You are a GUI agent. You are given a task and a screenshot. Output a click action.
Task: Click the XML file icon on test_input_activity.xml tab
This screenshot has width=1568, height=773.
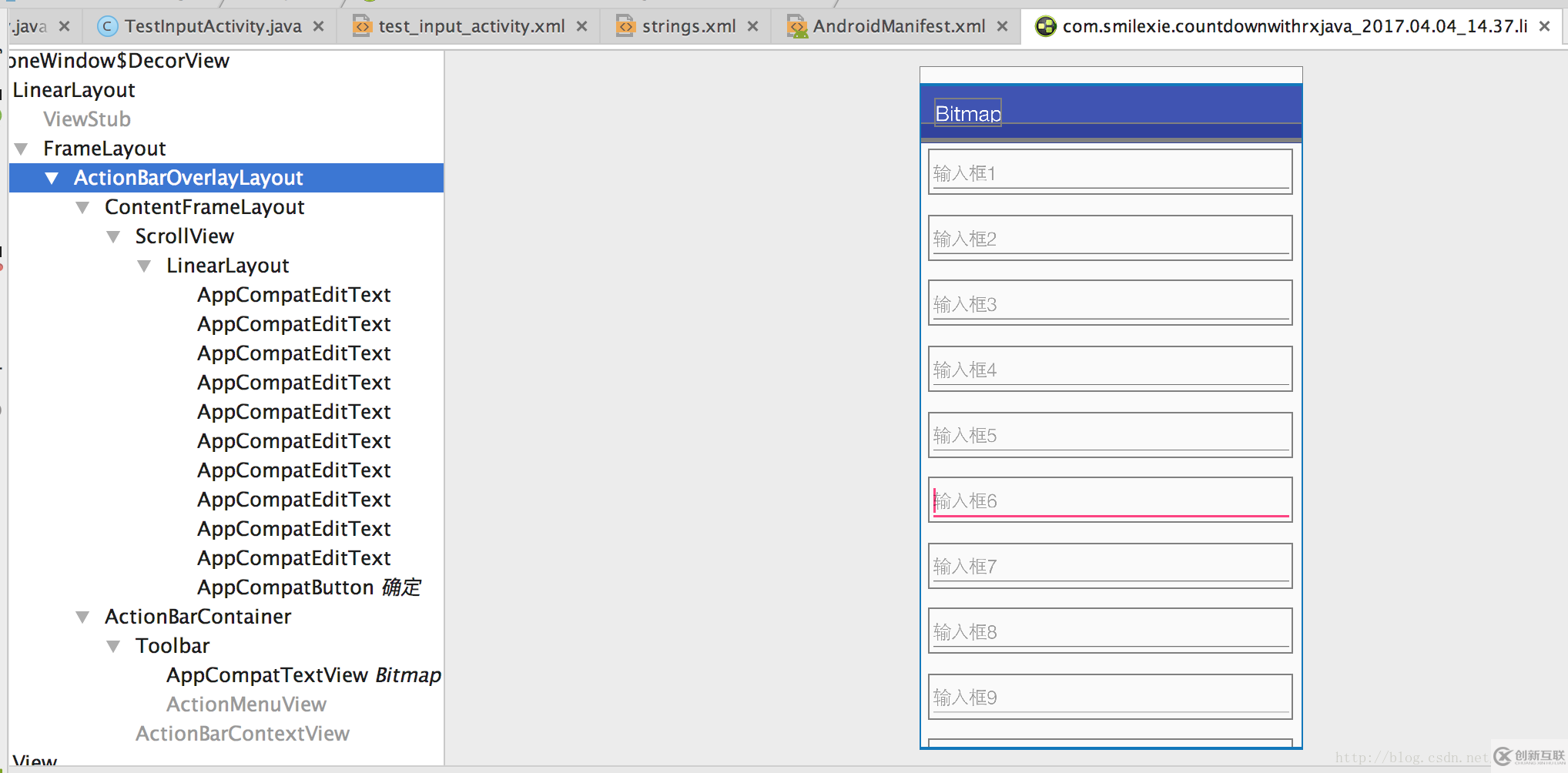[361, 26]
